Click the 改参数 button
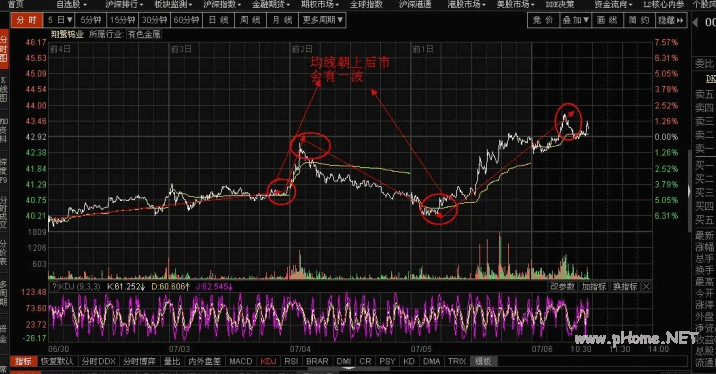 (562, 287)
